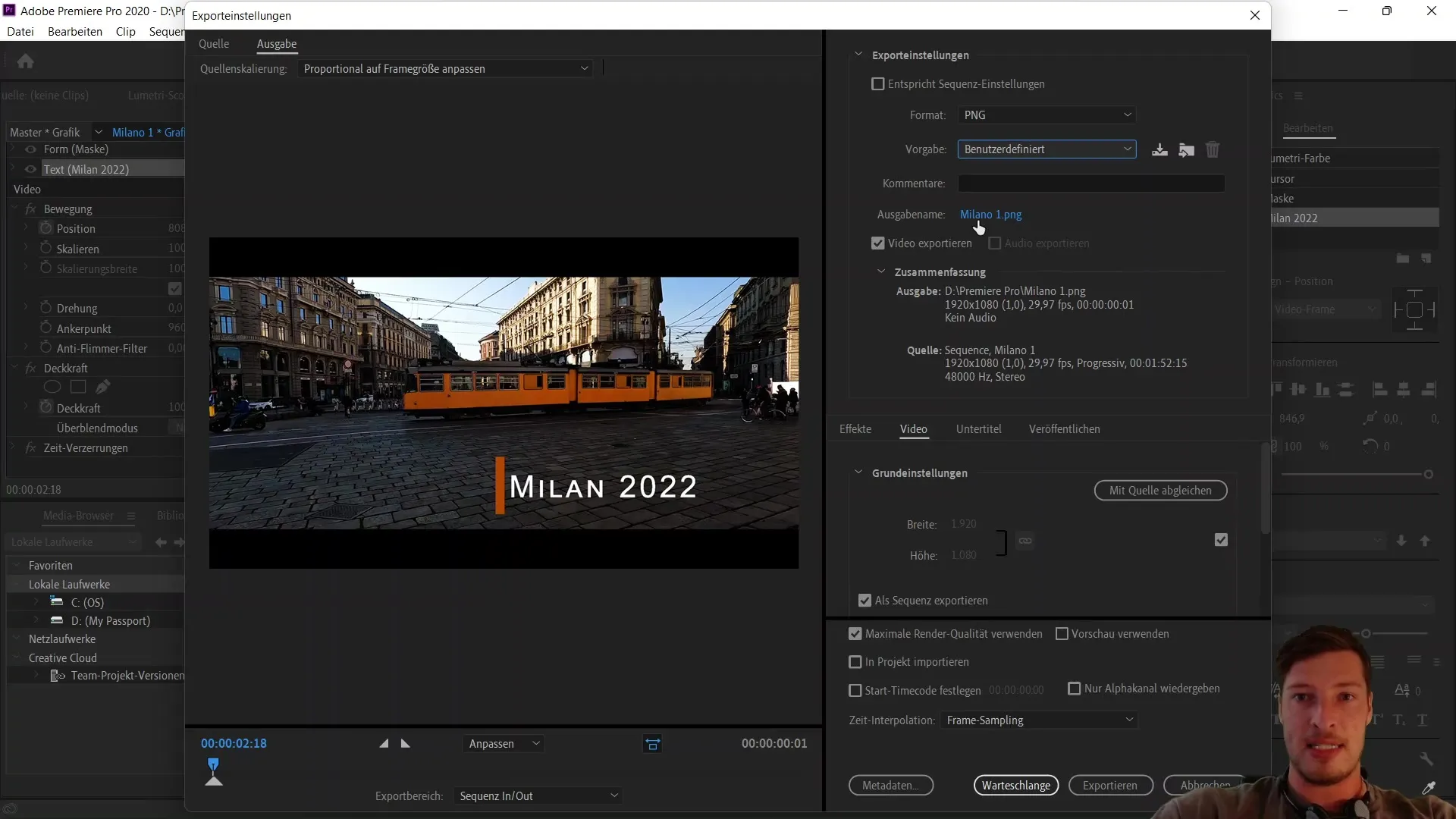Click the play forward button in preview
1456x819 pixels.
[x=405, y=743]
